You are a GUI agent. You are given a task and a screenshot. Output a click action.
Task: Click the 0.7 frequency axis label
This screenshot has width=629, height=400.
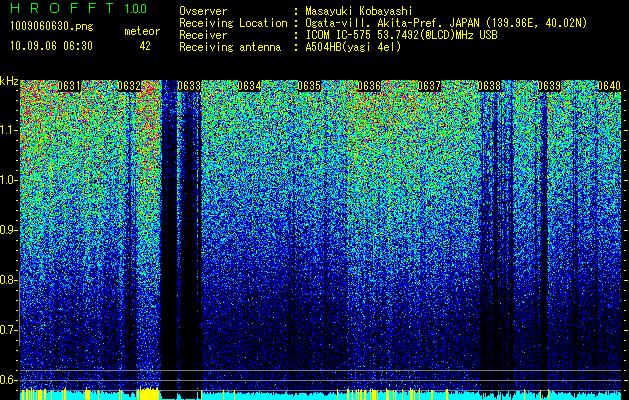(8, 330)
